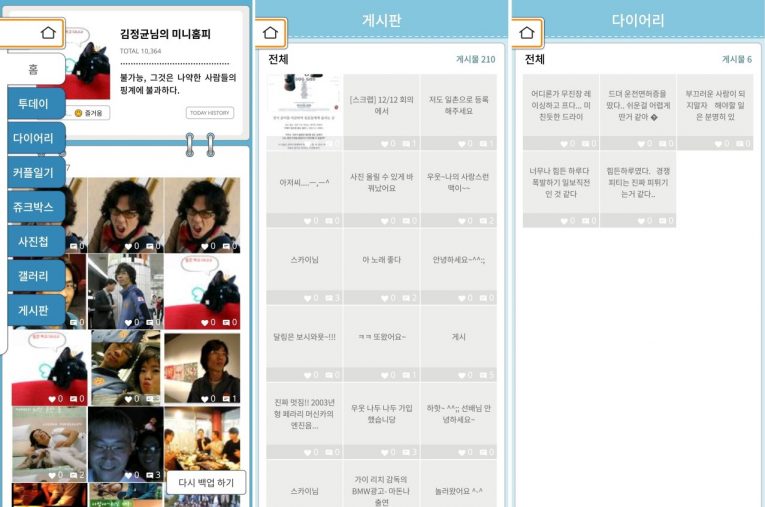Open post '안녕하세요~^^;;'
Viewport: 765px width, 507px height.
pyautogui.click(x=459, y=266)
